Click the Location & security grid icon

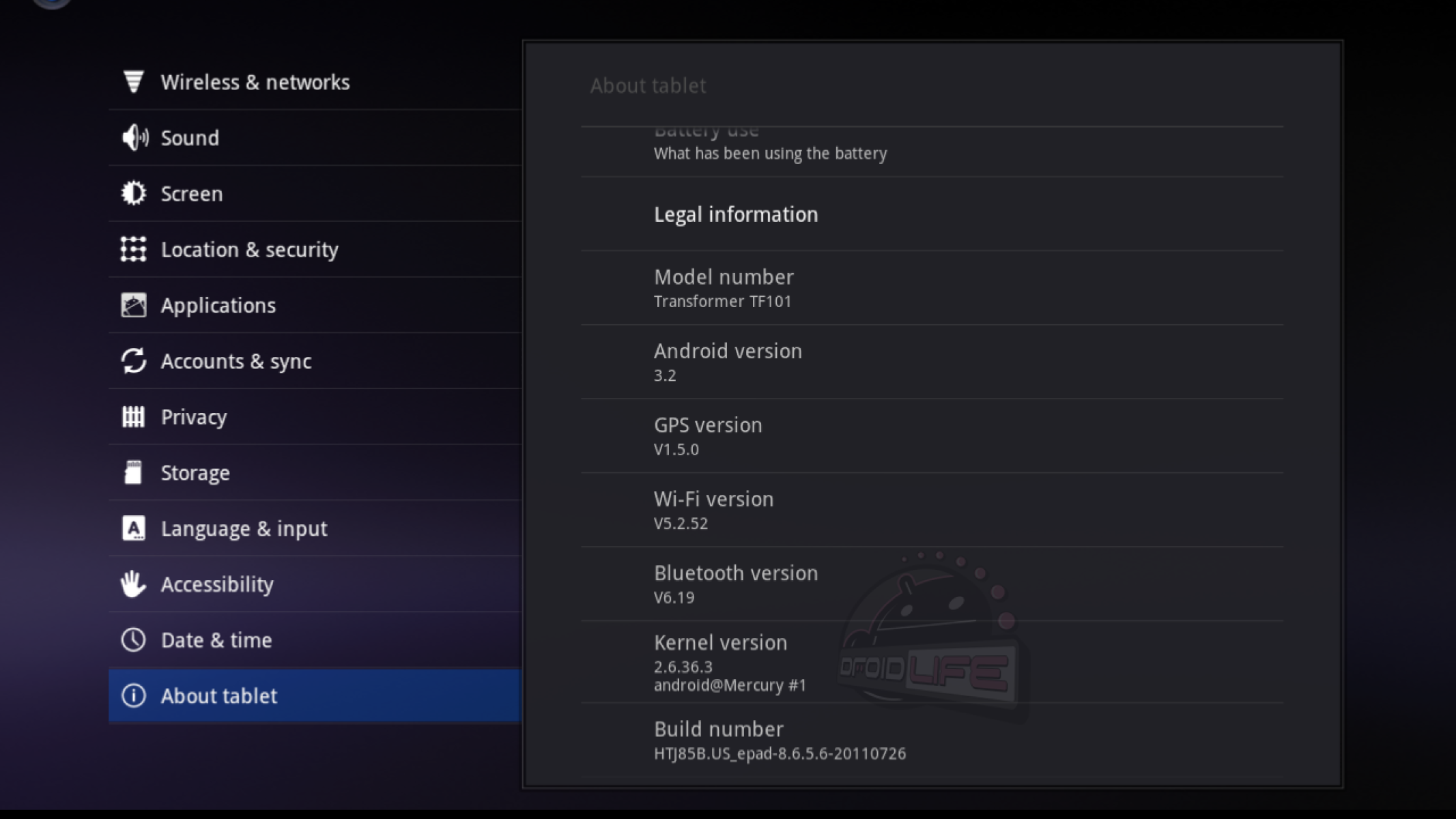coord(134,250)
